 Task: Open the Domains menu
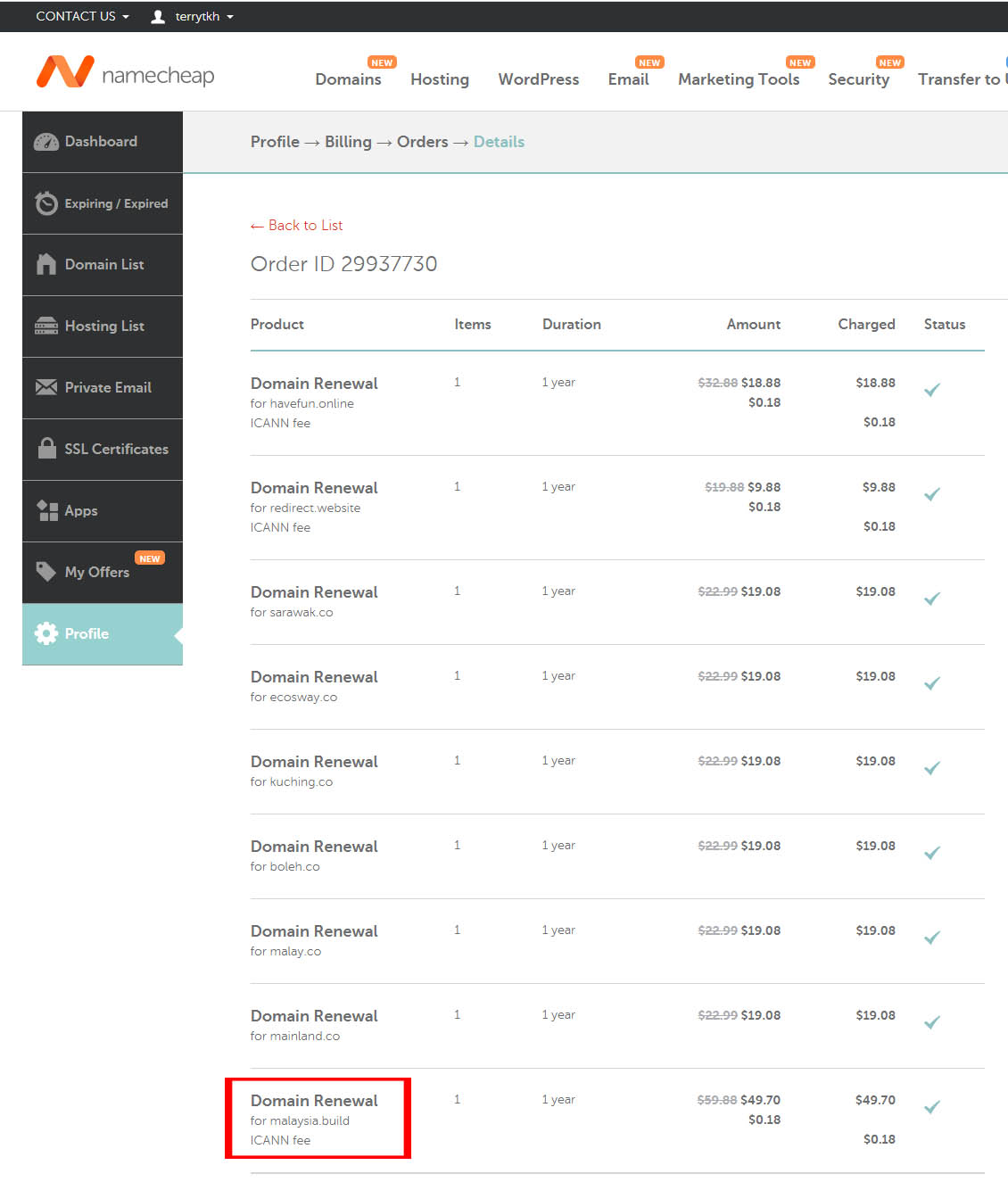tap(348, 79)
